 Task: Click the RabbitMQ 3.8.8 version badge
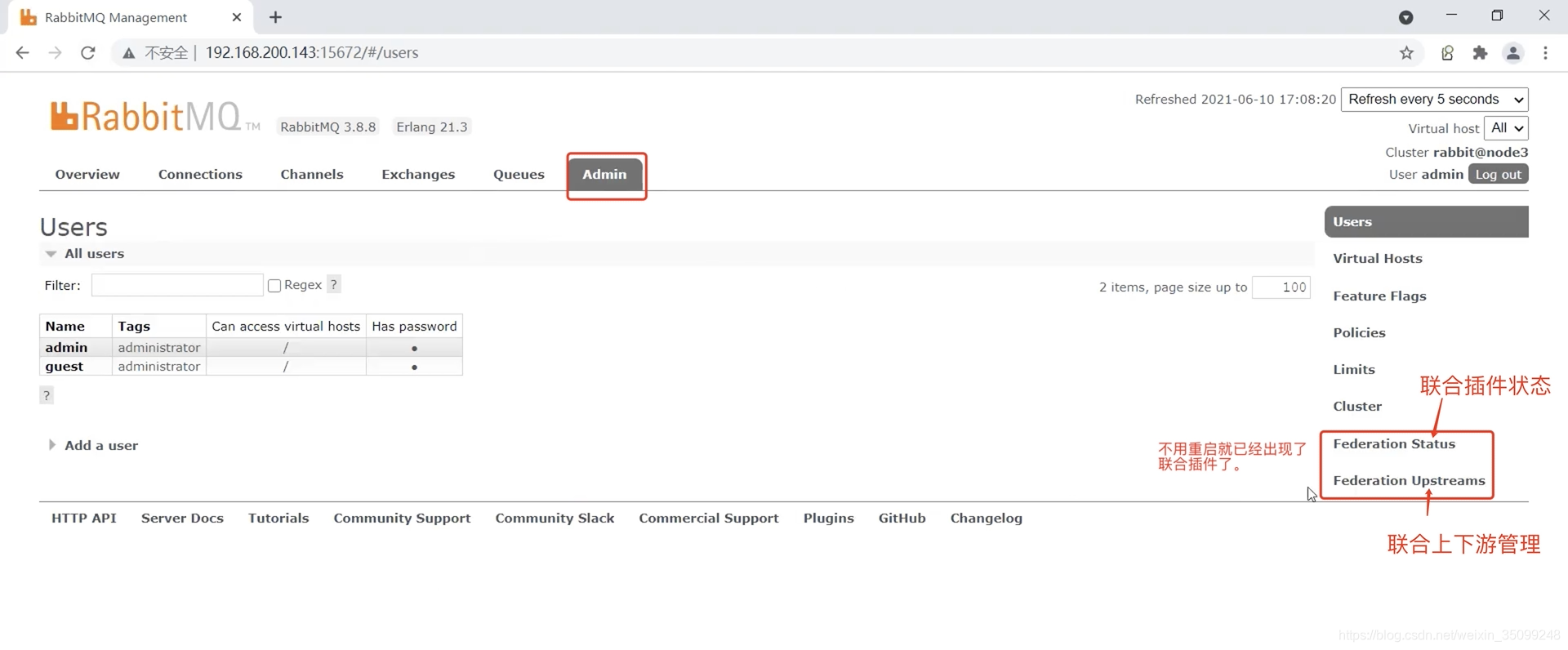pos(327,127)
